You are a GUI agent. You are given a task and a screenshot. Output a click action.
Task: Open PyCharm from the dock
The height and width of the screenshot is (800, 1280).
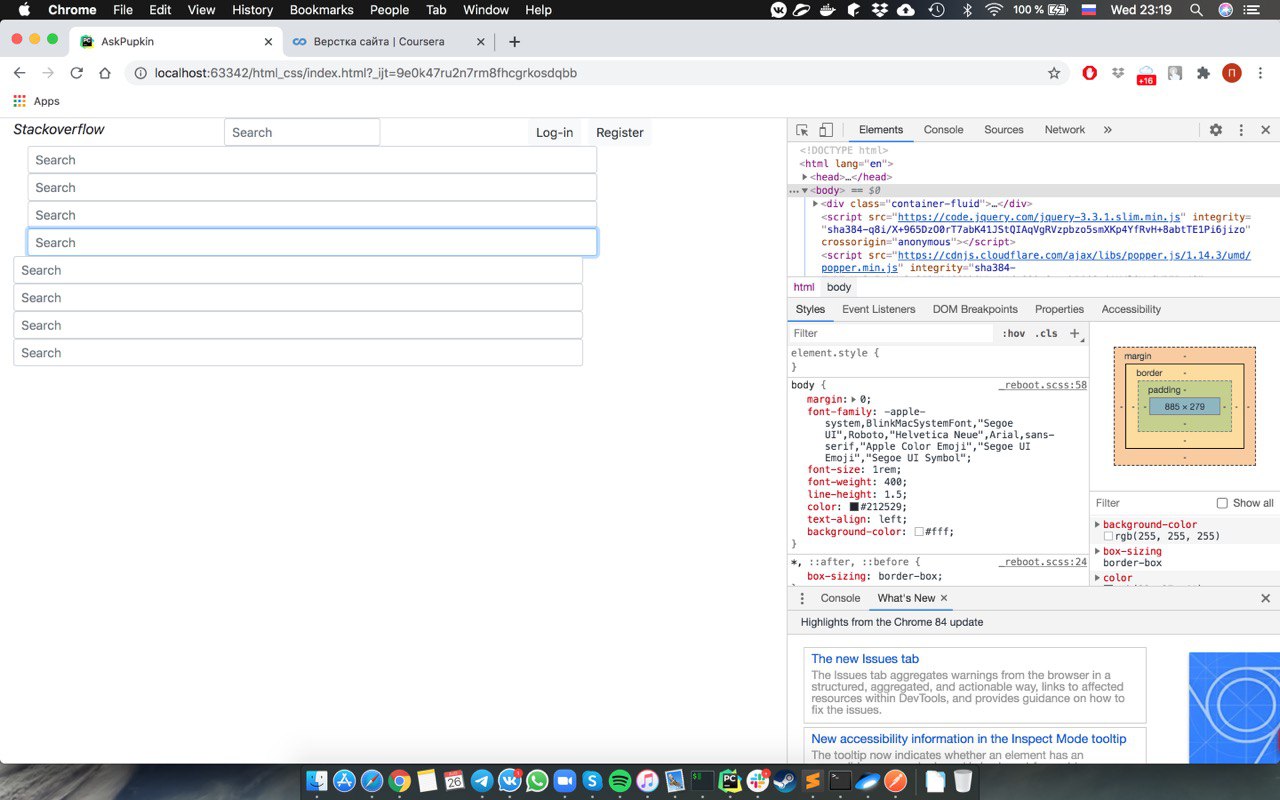[730, 781]
